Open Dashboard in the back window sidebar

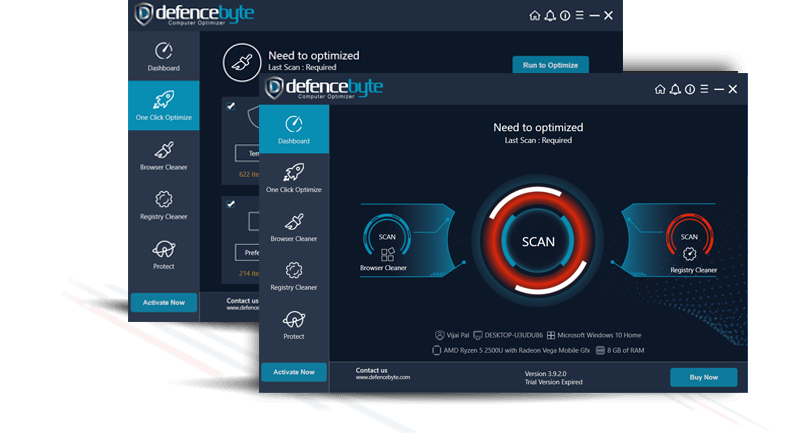point(164,56)
